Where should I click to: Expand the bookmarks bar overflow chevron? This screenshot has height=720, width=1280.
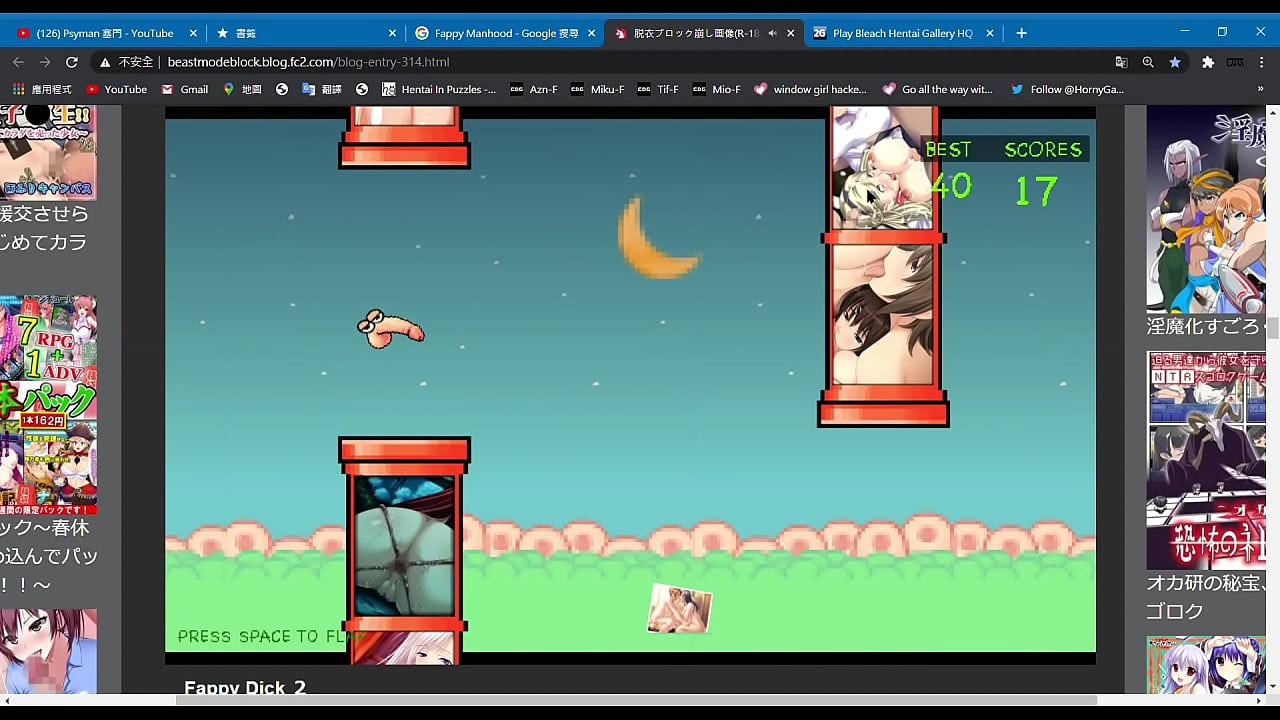[x=1260, y=89]
